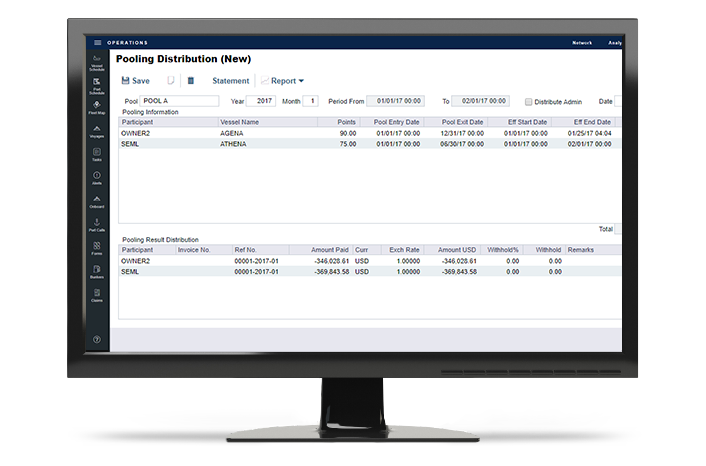Click the Period From date field
Viewport: 706px width, 466px height.
[x=395, y=101]
